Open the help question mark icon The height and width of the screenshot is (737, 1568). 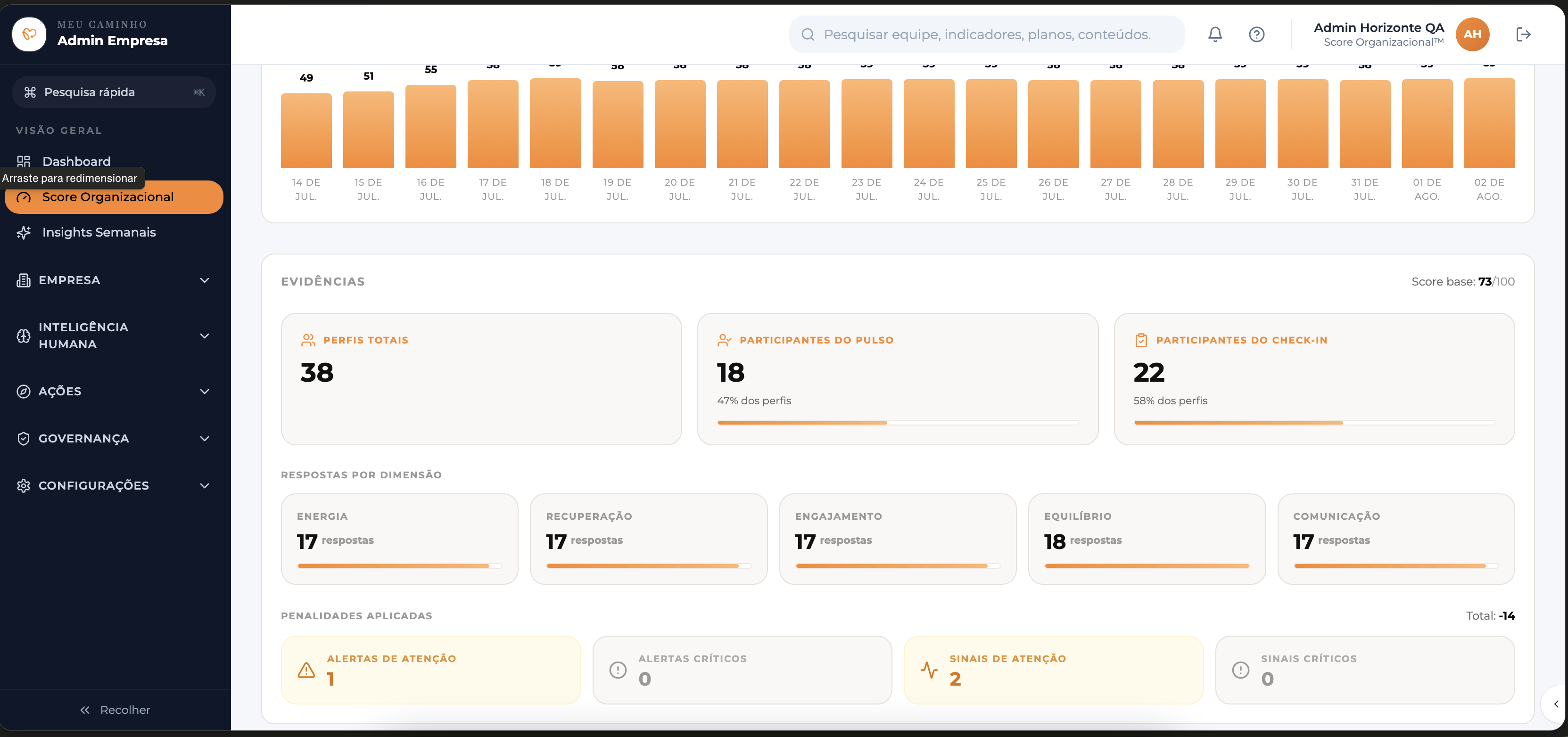point(1256,34)
